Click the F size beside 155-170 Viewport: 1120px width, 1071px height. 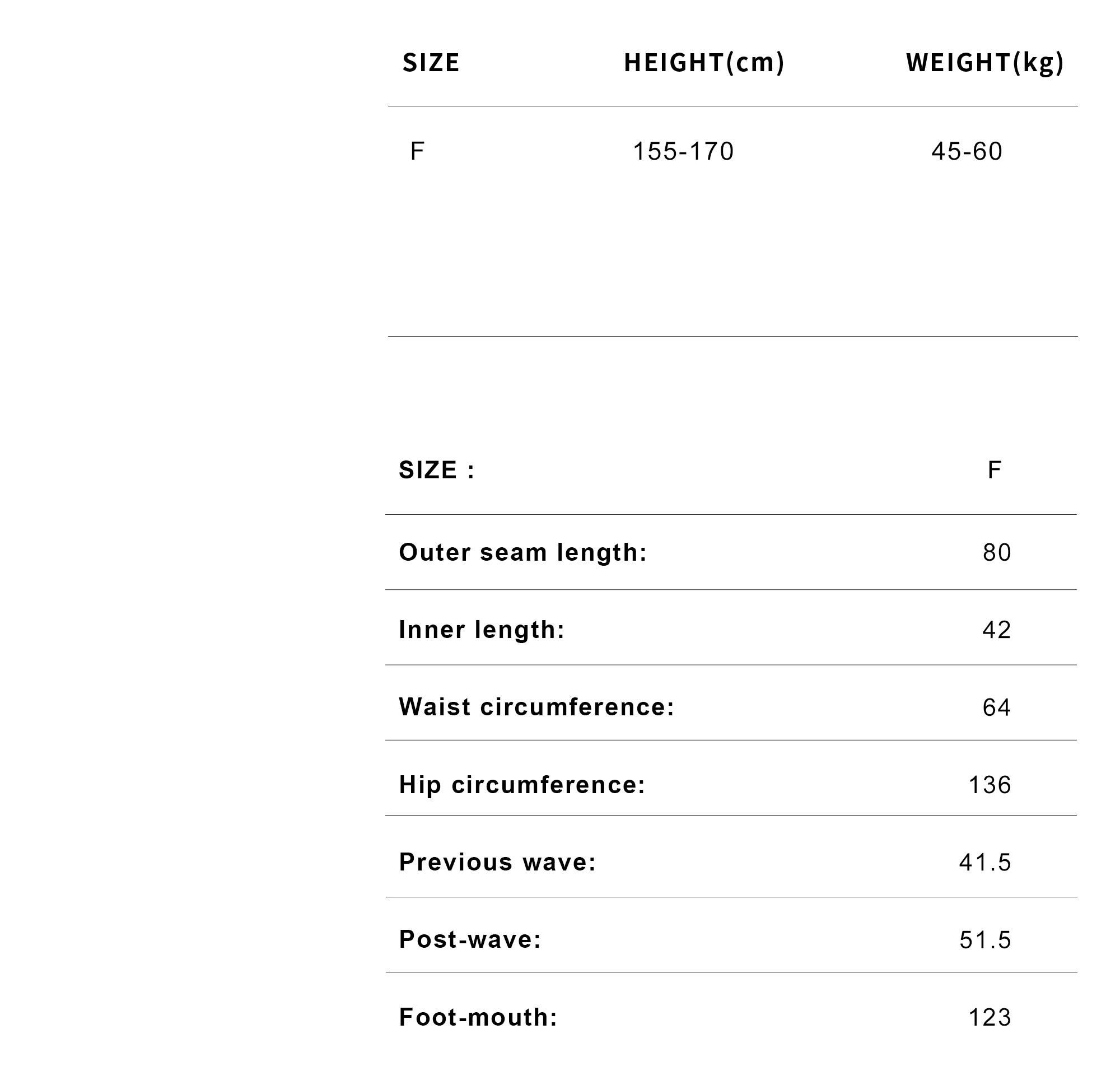(x=417, y=151)
